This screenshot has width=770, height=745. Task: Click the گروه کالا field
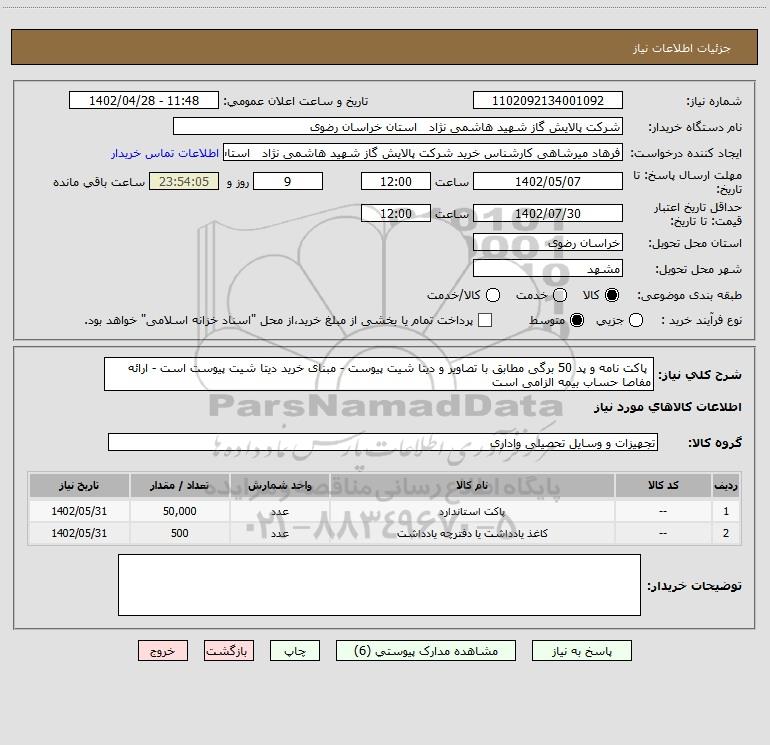click(382, 442)
